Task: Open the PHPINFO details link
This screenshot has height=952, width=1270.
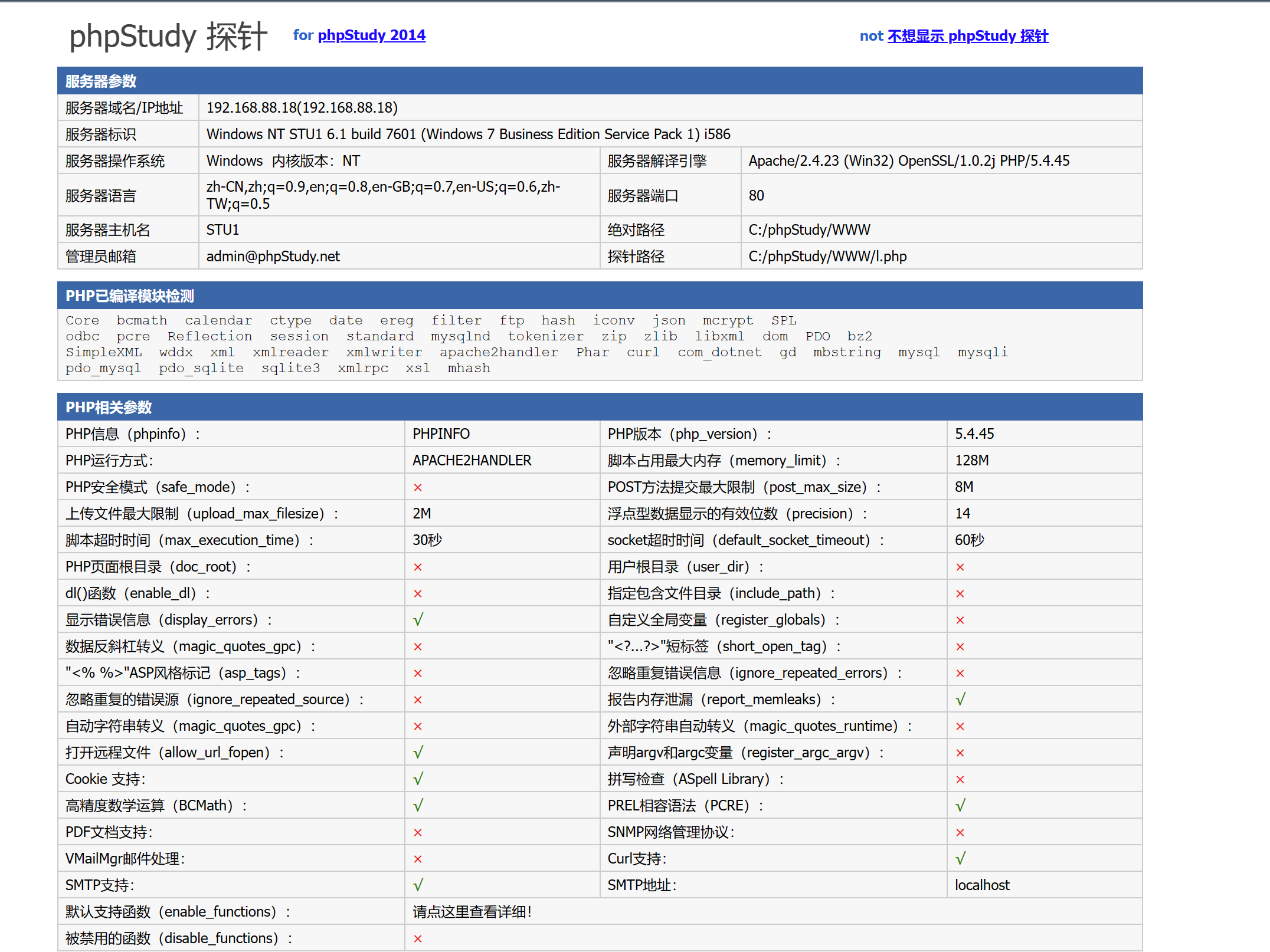Action: [x=441, y=434]
